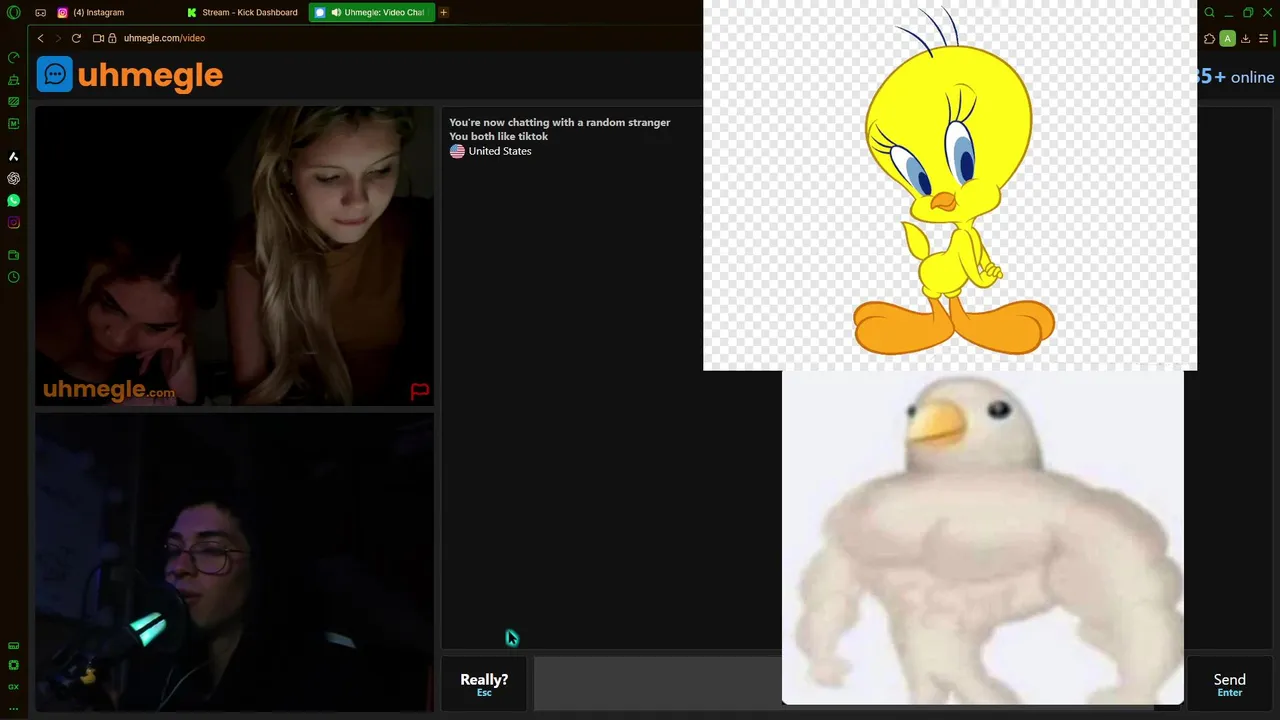The image size is (1280, 720).
Task: Click 'You're now chatting with a random stranger'
Action: 560,122
